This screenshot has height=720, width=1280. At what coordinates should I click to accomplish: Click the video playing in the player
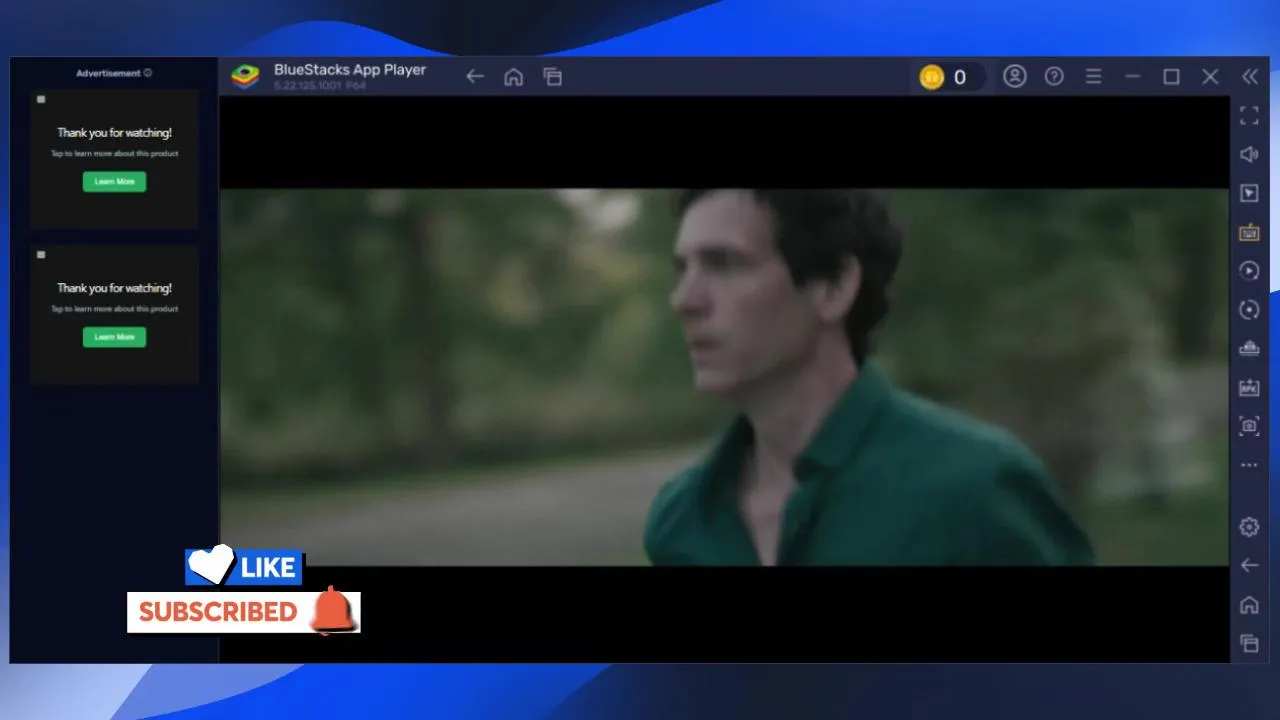pyautogui.click(x=724, y=378)
